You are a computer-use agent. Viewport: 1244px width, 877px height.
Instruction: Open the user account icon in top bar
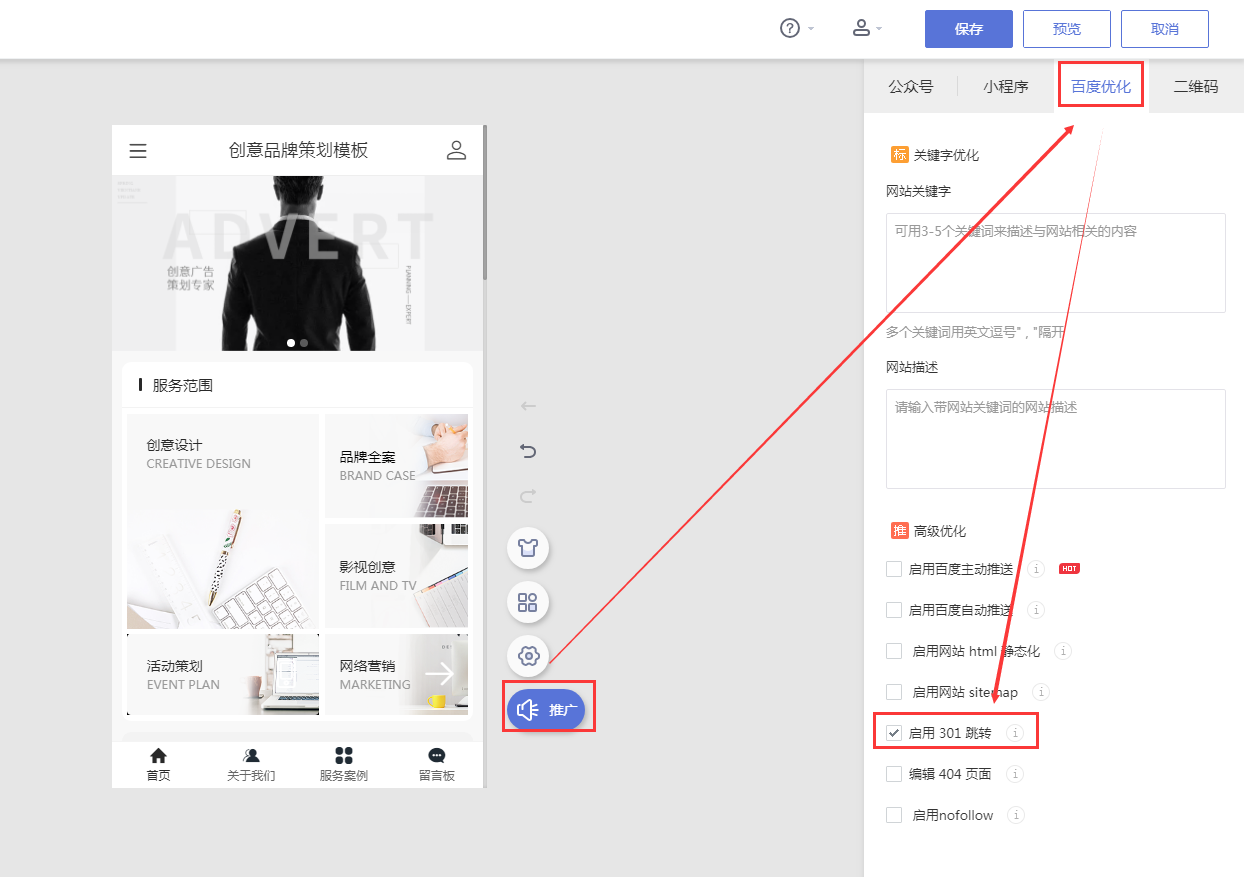[x=861, y=28]
